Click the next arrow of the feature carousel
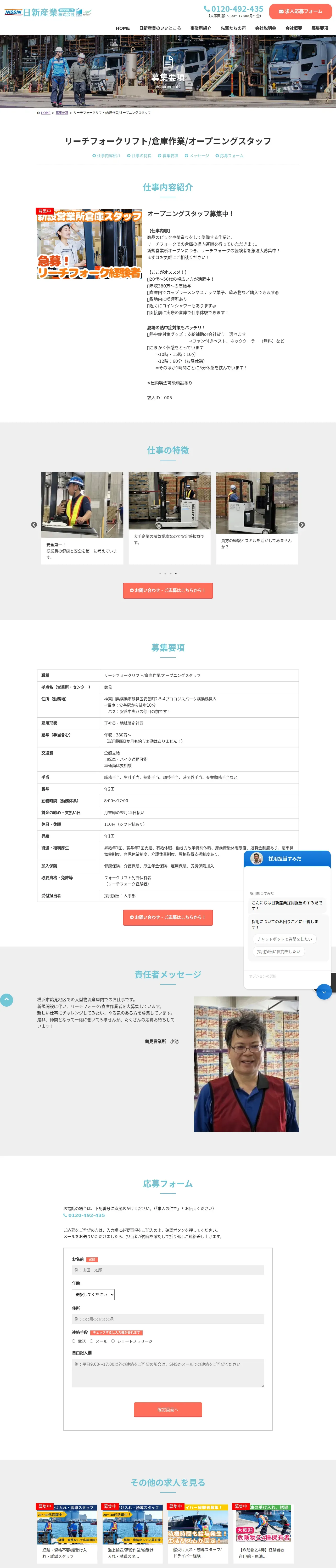Viewport: 336px width, 1568px height. coord(302,525)
